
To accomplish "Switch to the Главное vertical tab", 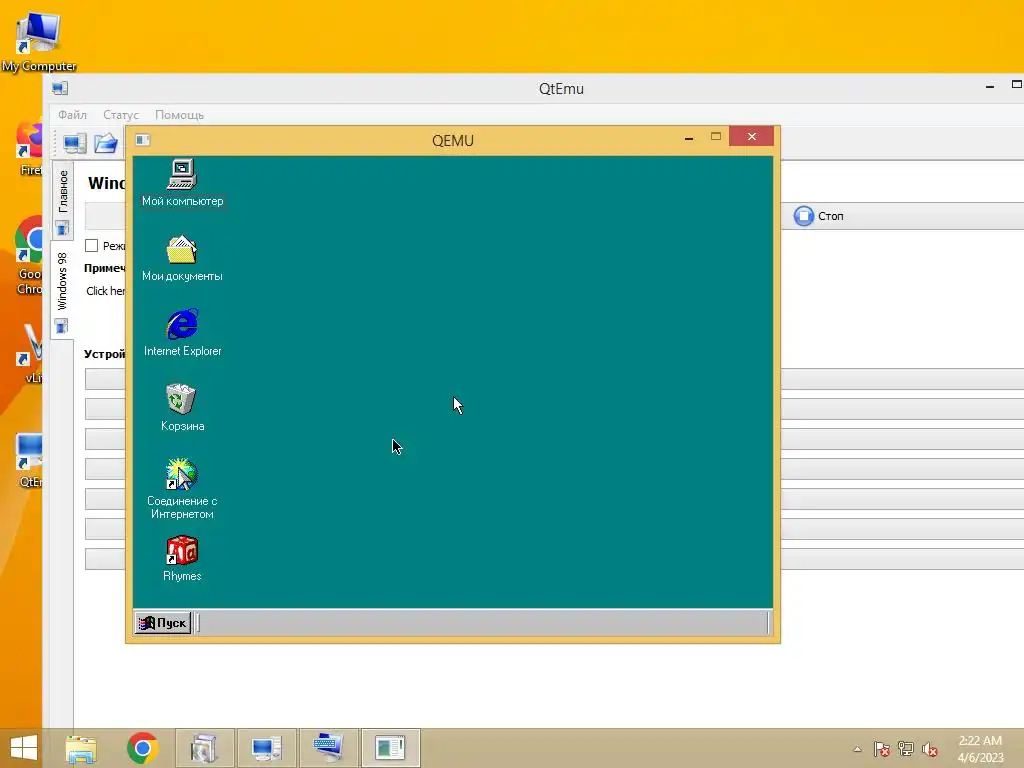I will [x=63, y=201].
